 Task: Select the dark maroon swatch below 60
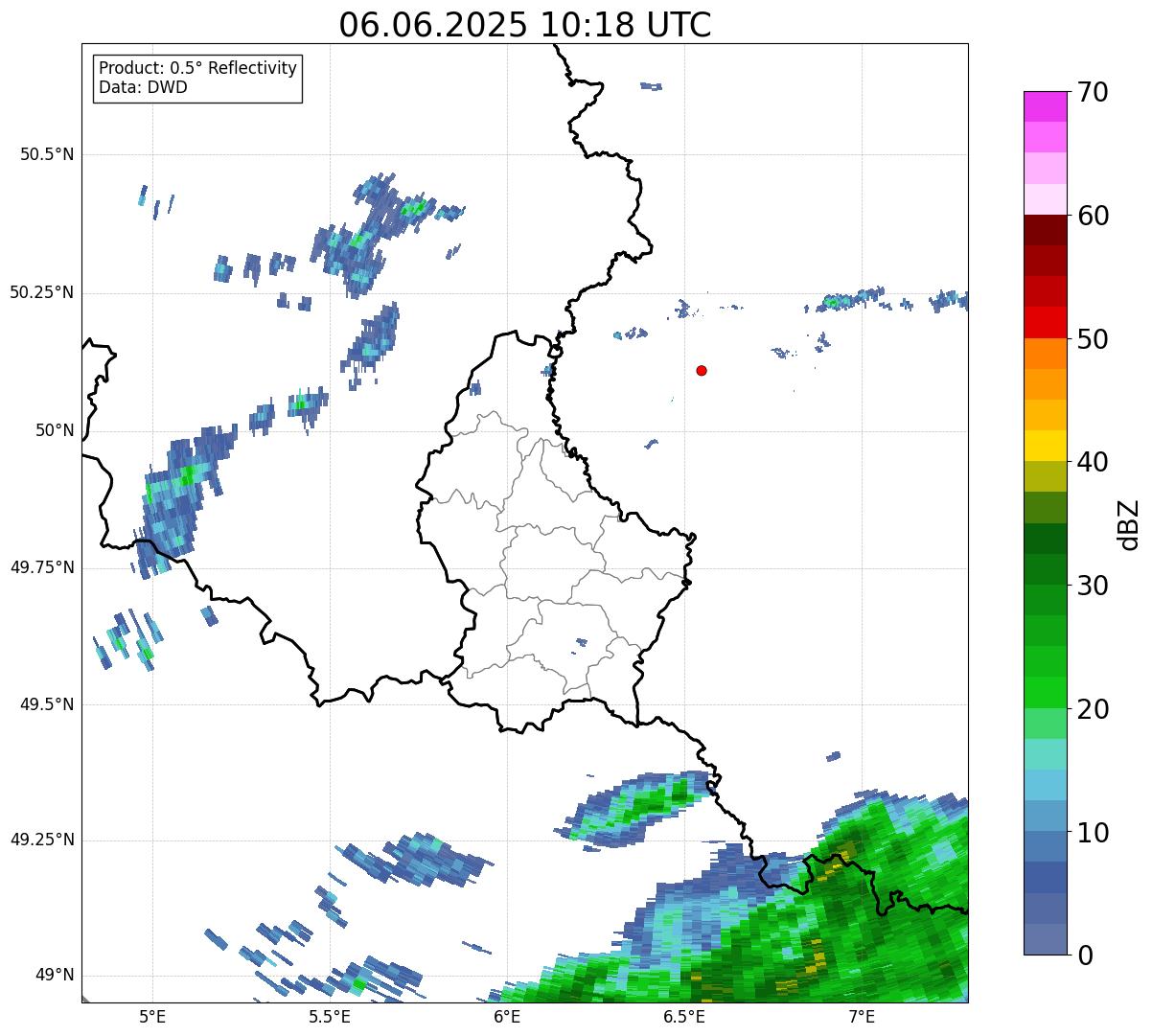(1045, 230)
